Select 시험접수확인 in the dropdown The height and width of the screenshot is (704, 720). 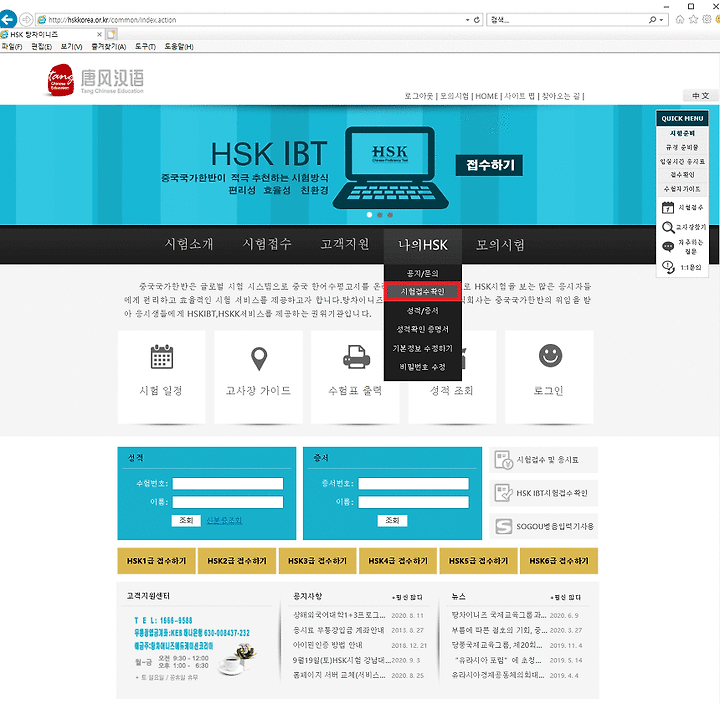422,291
